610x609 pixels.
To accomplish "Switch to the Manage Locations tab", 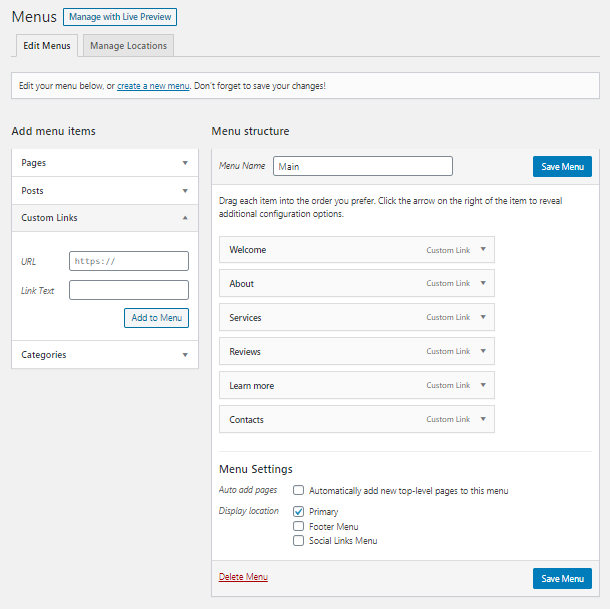I will pyautogui.click(x=128, y=46).
